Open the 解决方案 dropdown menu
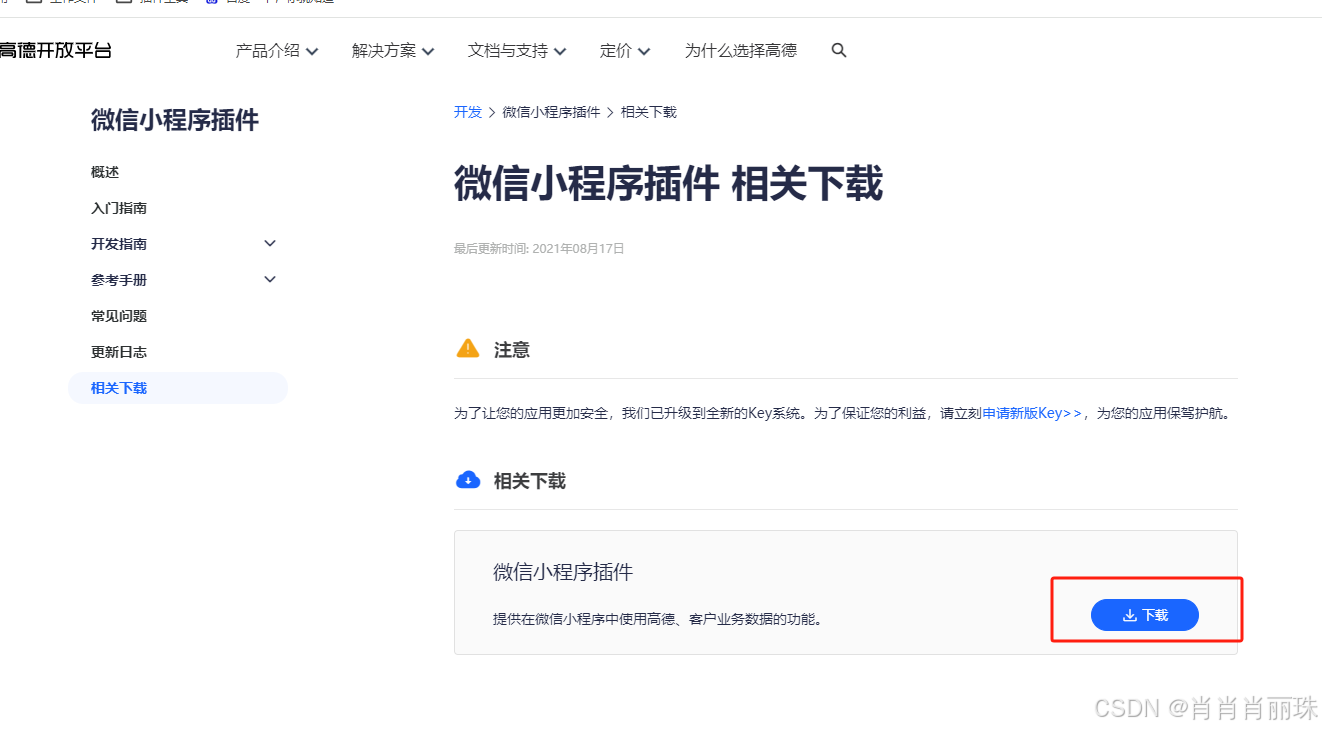Image resolution: width=1322 pixels, height=730 pixels. 393,50
